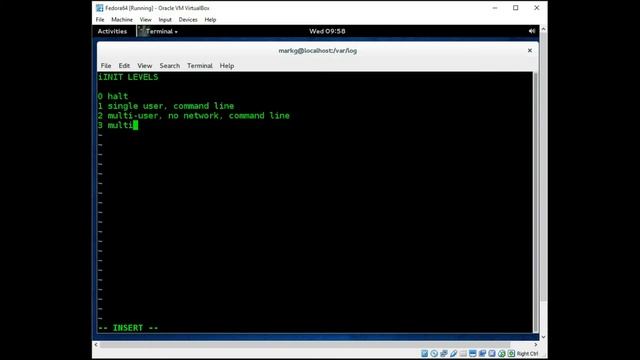Open VirtualBox View menu

pos(145,20)
